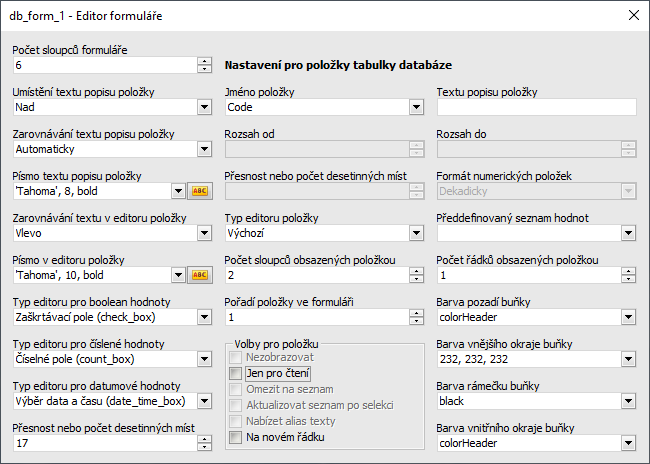Screen dimensions: 650x464
Task: Decrease 'Přesnost nebo počet desetinných míst' value 17
Action: (205, 447)
